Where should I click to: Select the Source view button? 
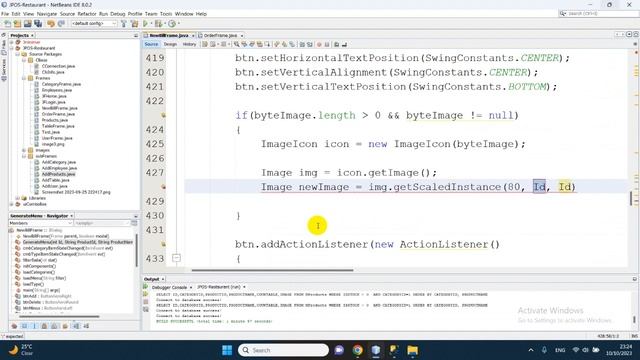151,44
